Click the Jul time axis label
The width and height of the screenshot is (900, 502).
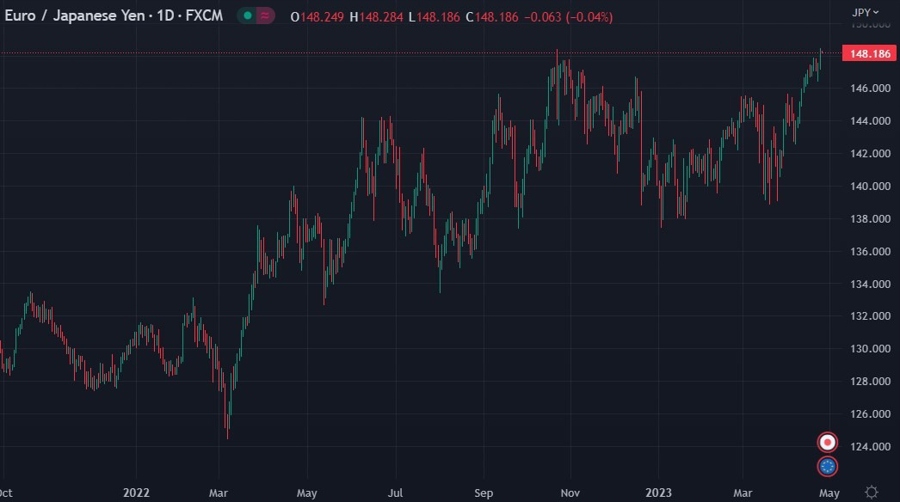pos(395,493)
